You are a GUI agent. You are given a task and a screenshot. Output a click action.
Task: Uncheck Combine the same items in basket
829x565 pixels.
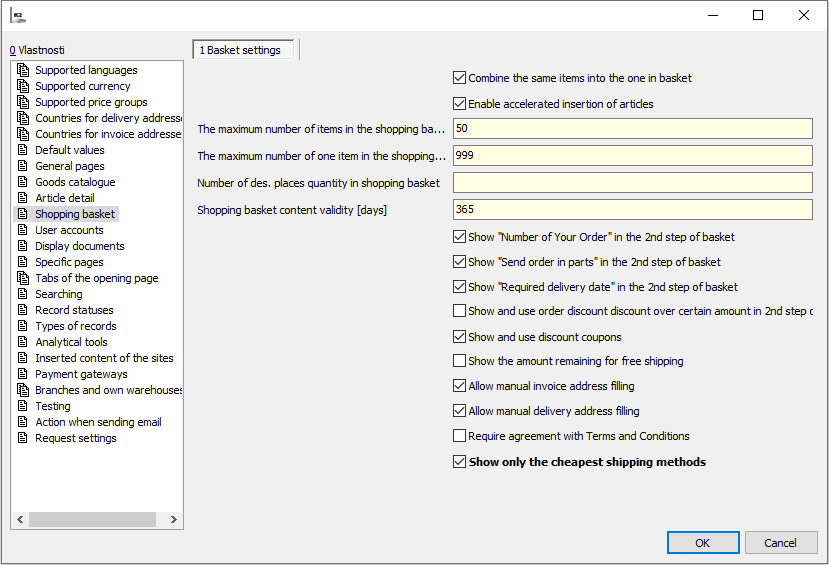pos(460,78)
